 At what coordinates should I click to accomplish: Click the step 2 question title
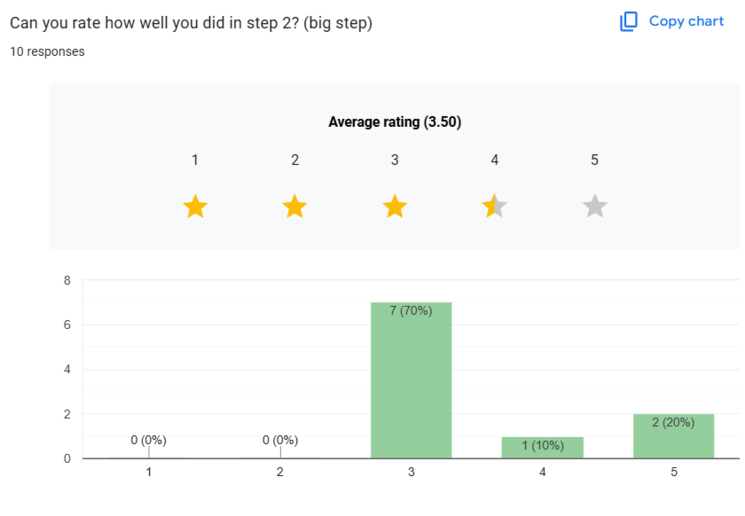191,22
